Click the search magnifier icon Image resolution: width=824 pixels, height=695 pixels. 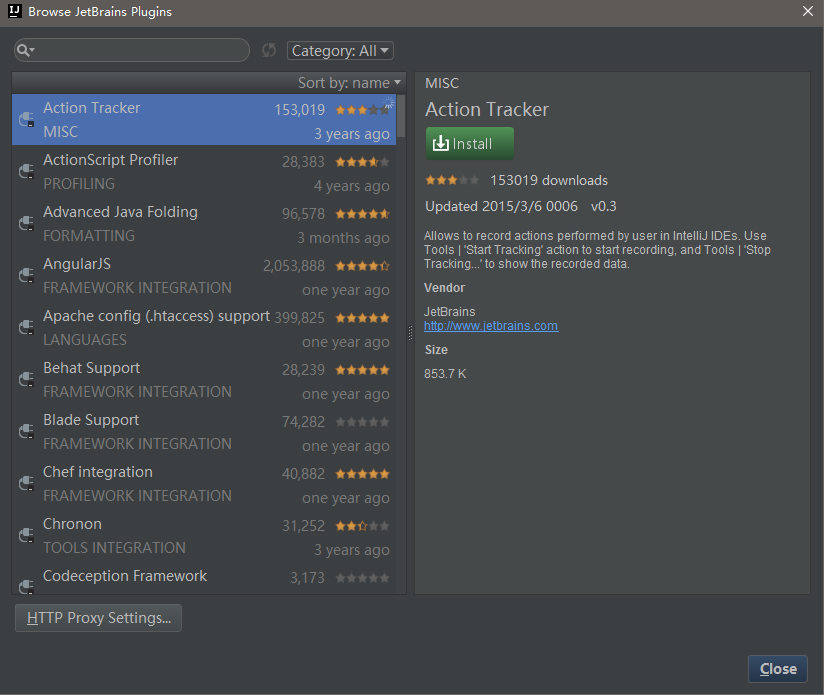pos(25,50)
